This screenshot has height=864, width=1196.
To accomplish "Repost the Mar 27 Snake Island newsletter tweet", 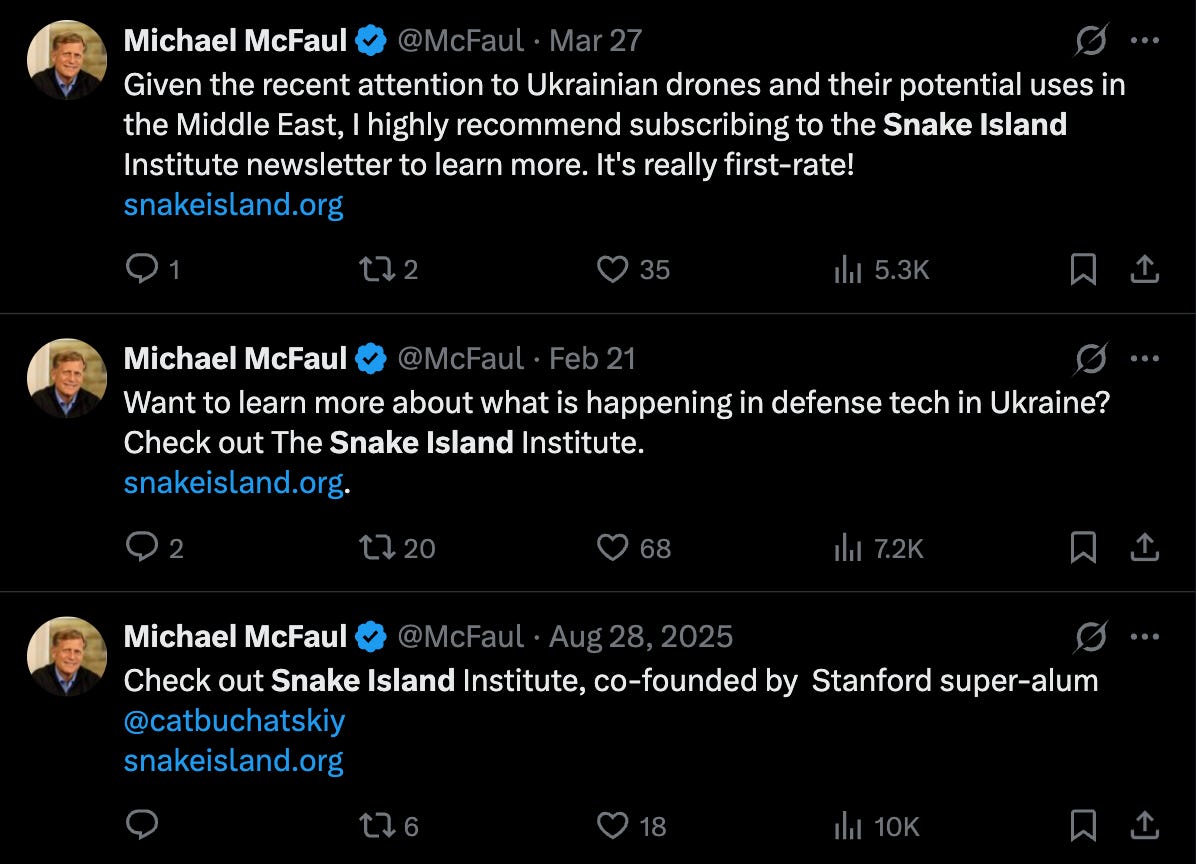I will (375, 269).
